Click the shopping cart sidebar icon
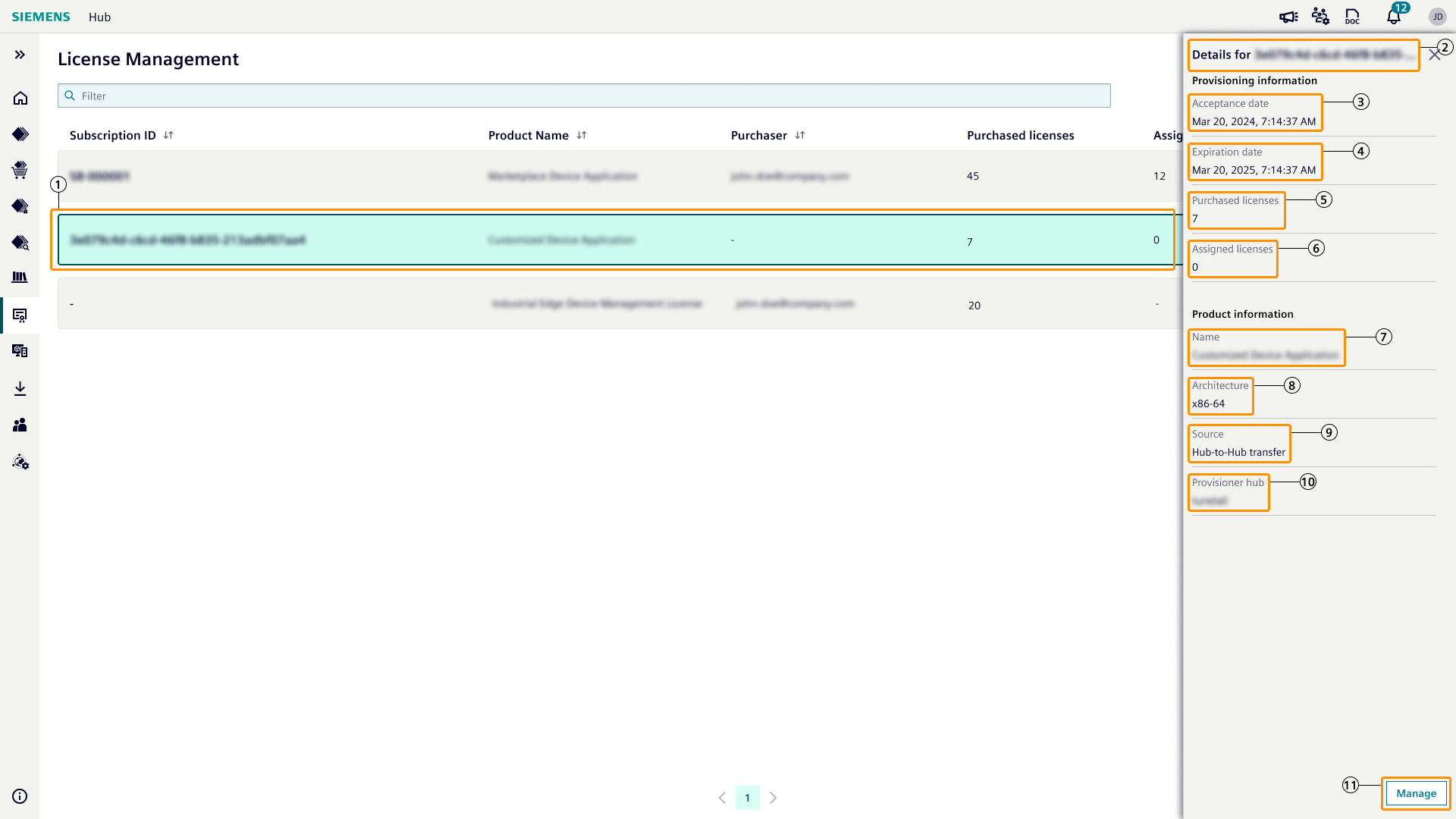The image size is (1456, 819). [20, 170]
